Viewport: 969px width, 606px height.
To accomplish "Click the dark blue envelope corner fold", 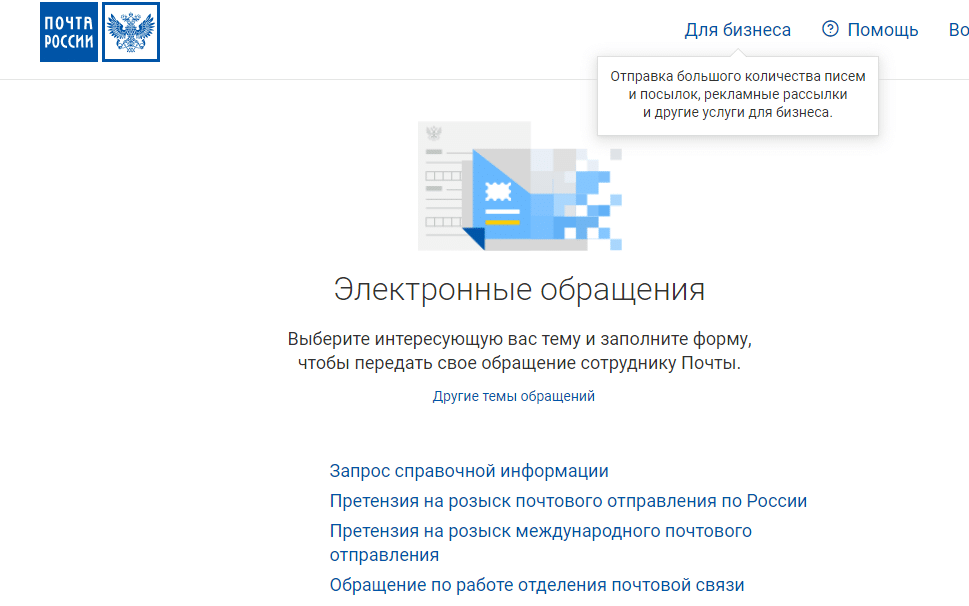I will 473,238.
